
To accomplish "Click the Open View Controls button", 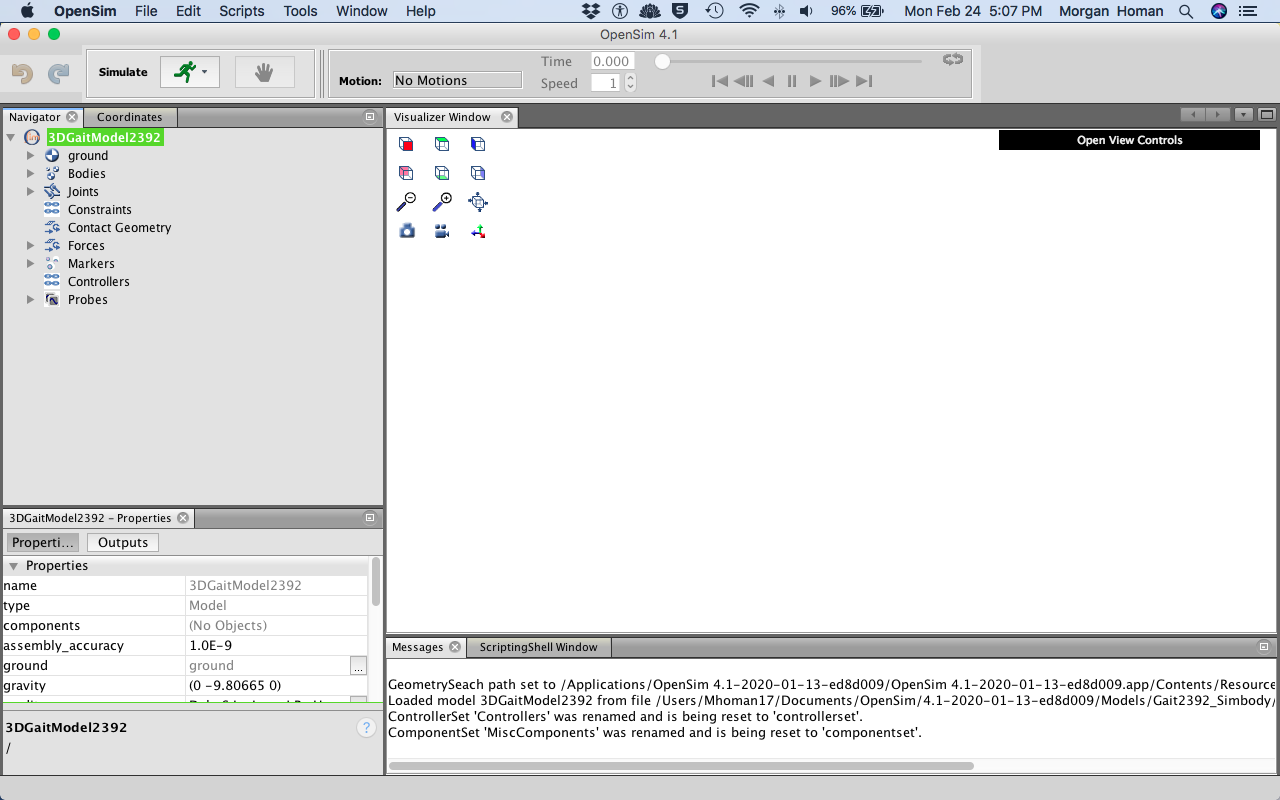I will 1129,140.
